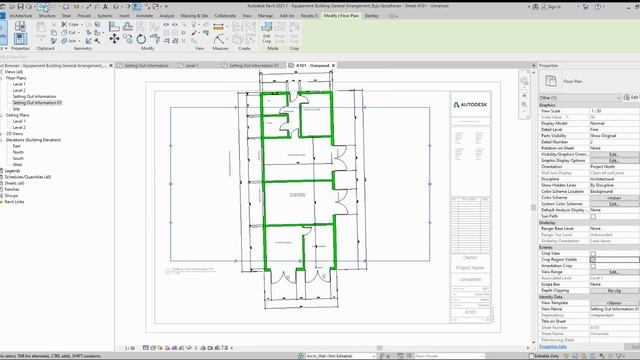Click the Type Properties icon above Properties button
640x360 pixels.
pyautogui.click(x=20, y=27)
